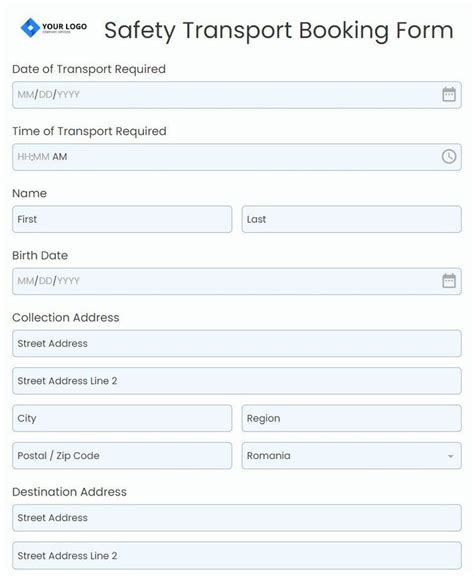Open calendar picker for Birth Date
Image resolution: width=474 pixels, height=576 pixels.
coord(448,281)
